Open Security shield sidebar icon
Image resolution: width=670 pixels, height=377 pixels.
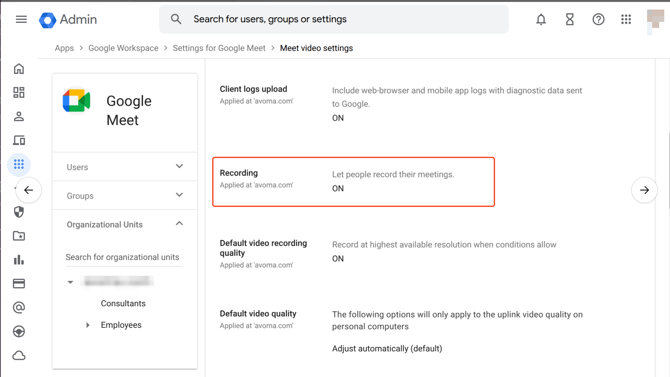pos(19,212)
